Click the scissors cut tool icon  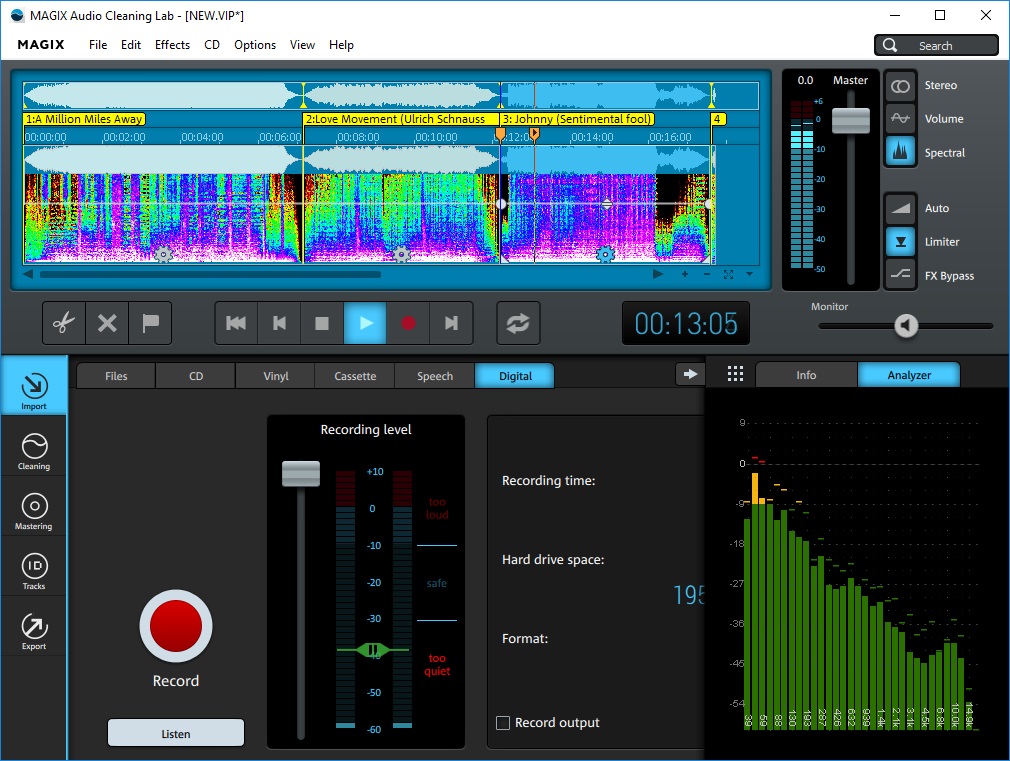pyautogui.click(x=62, y=322)
